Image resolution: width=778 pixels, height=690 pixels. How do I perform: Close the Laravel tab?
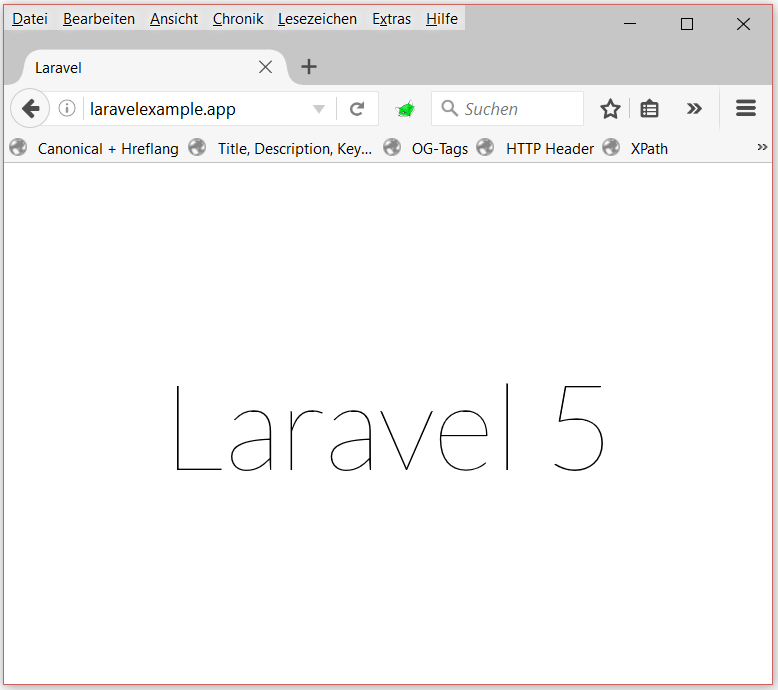[265, 67]
